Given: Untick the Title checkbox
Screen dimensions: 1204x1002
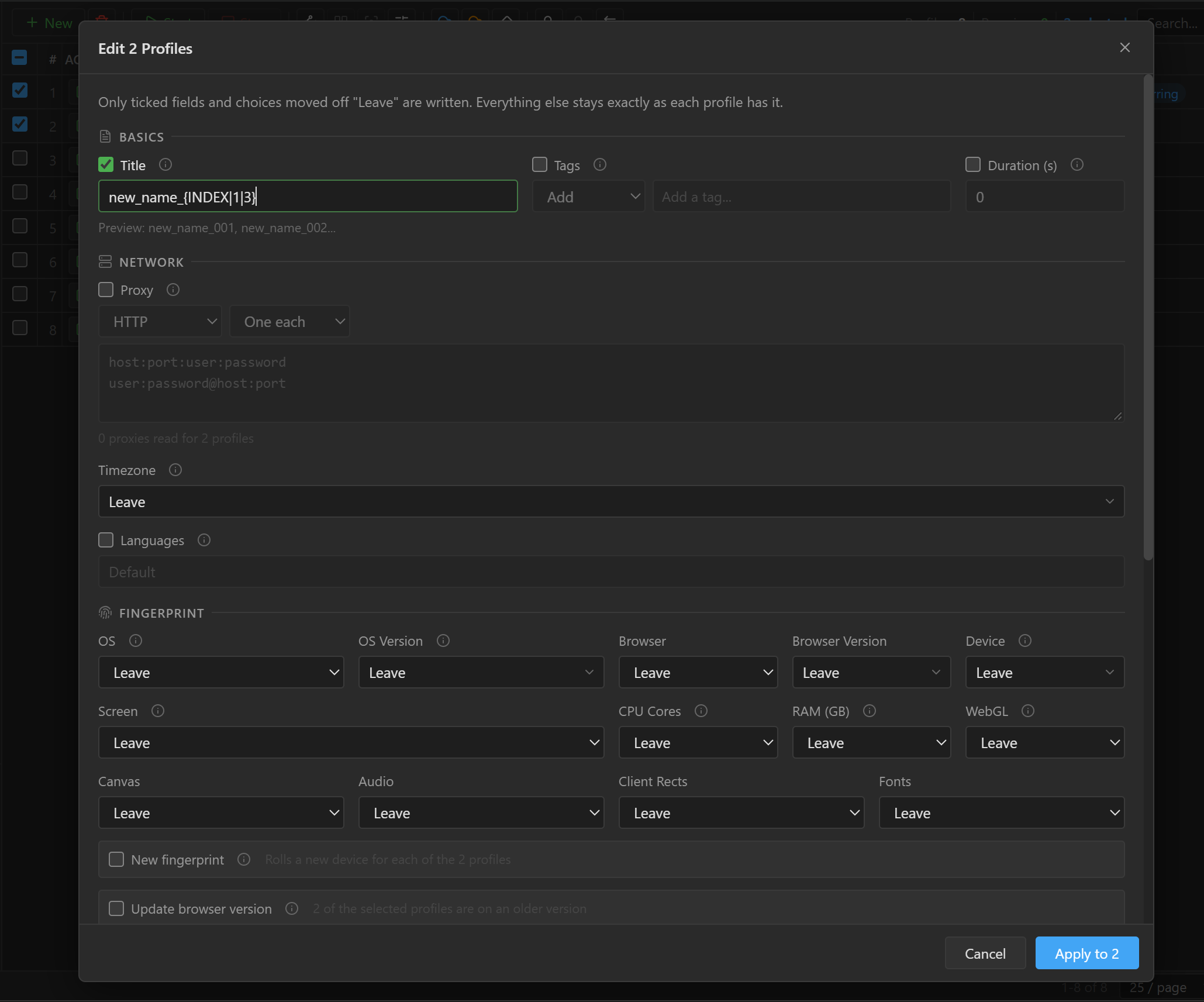Looking at the screenshot, I should point(106,165).
